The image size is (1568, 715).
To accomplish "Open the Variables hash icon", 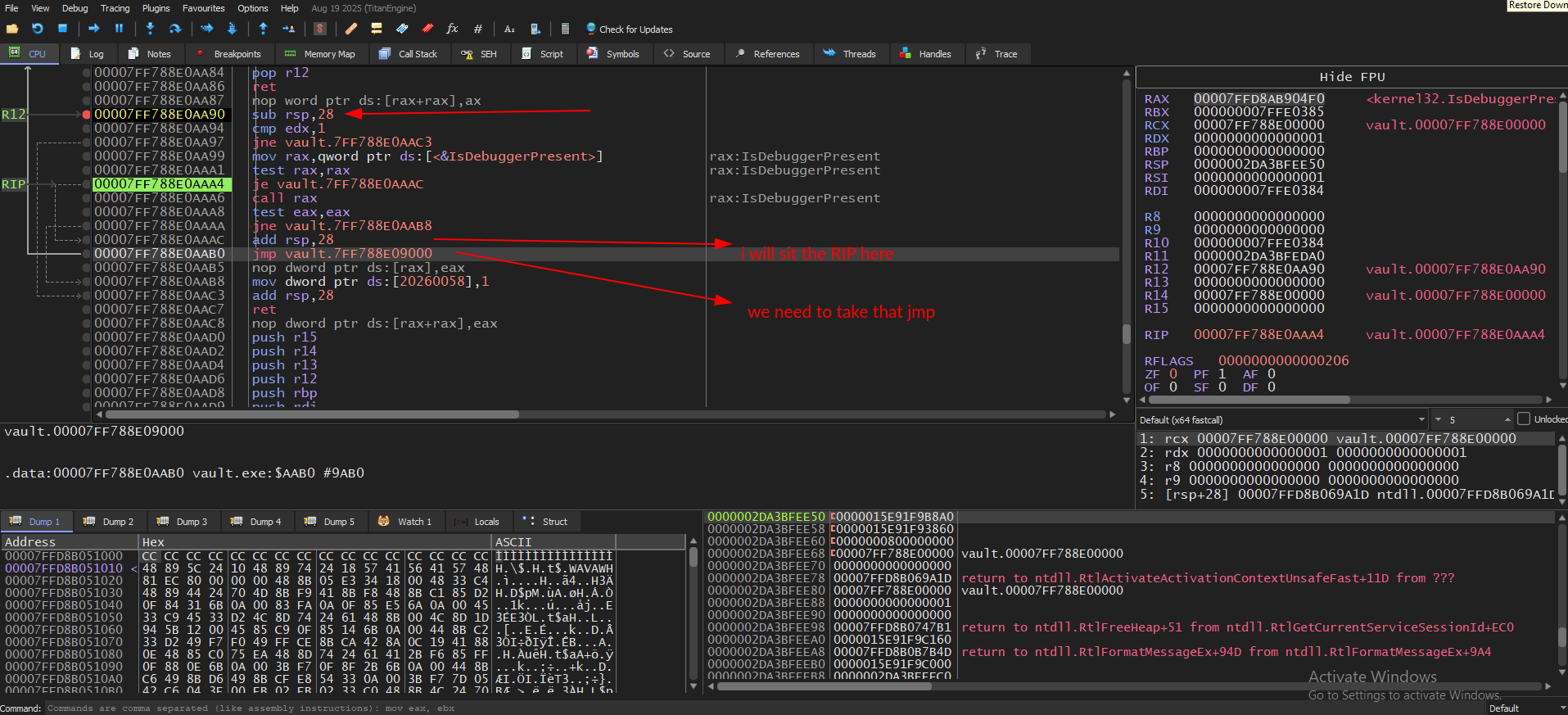I will coord(478,29).
